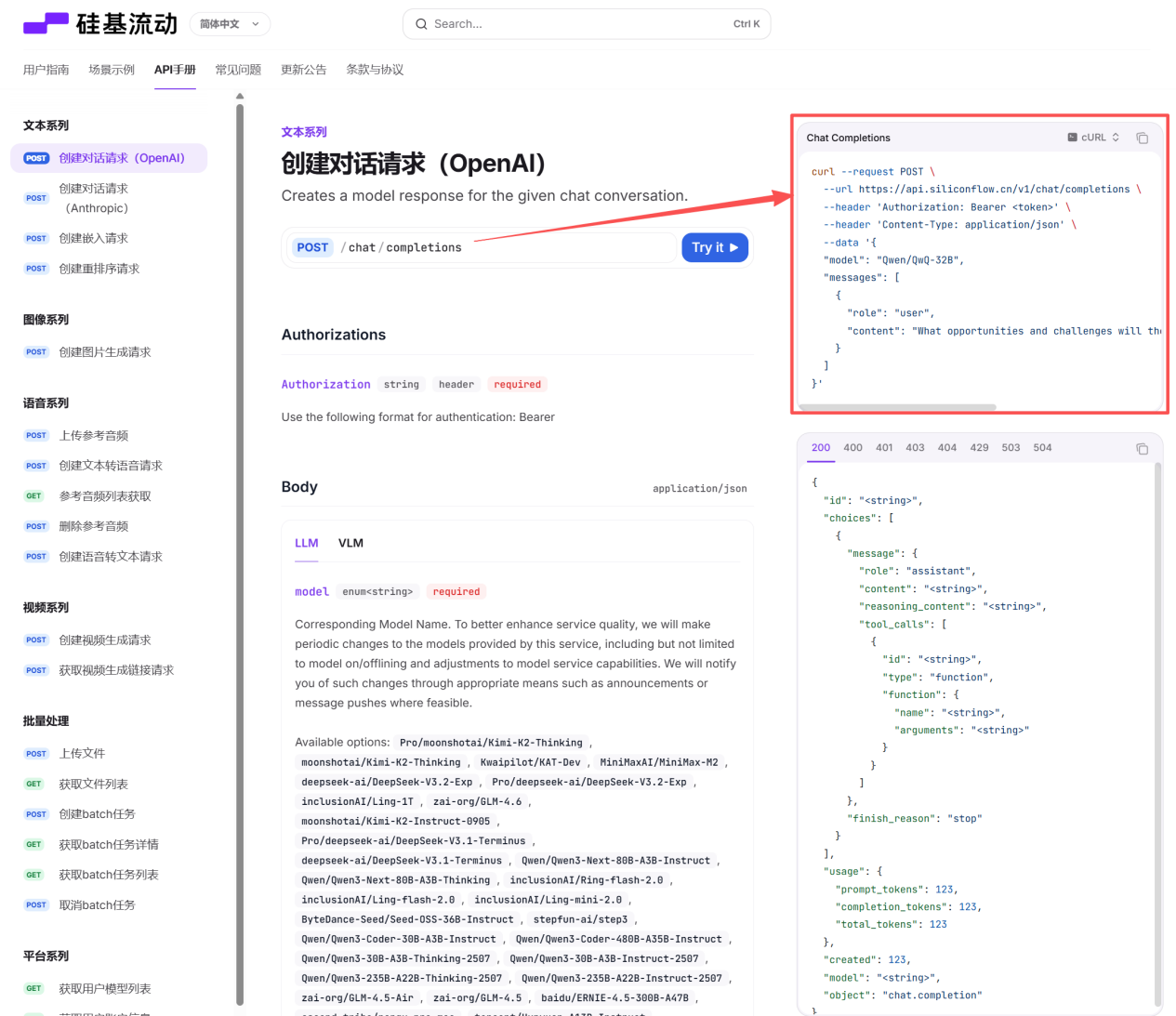Image resolution: width=1176 pixels, height=1016 pixels.
Task: Open 取消batch任务 sidebar entry
Action: tap(109, 905)
